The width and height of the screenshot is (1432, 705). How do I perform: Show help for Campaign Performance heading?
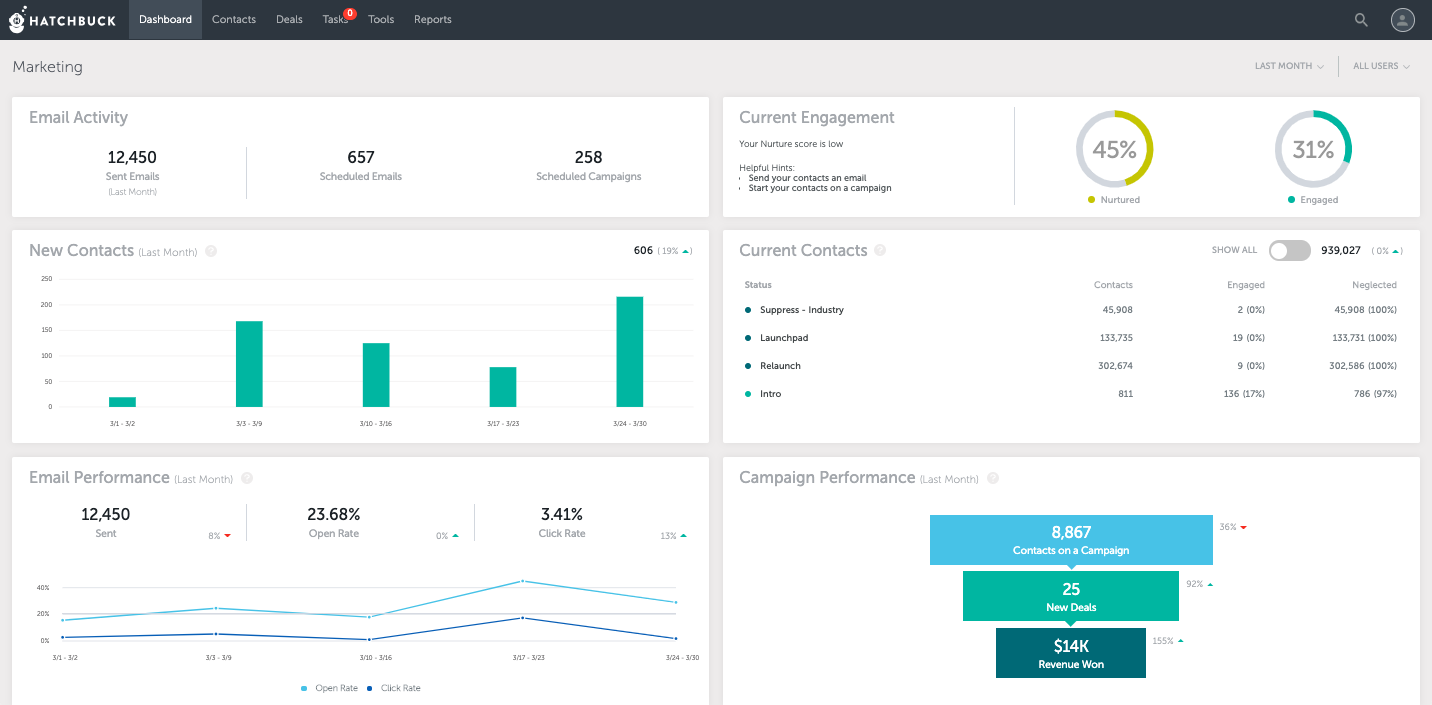click(993, 478)
